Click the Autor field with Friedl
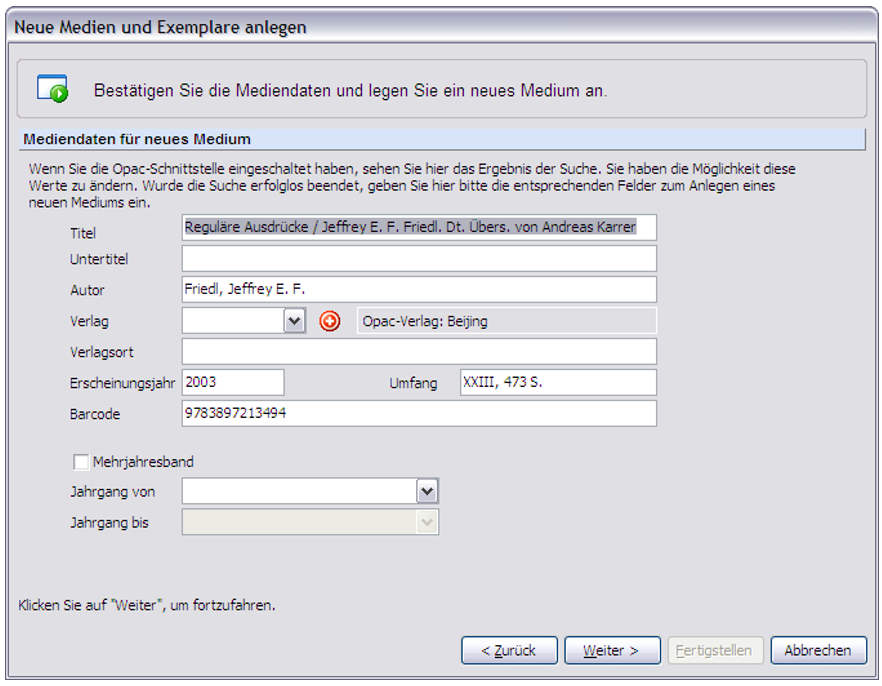 coord(419,290)
